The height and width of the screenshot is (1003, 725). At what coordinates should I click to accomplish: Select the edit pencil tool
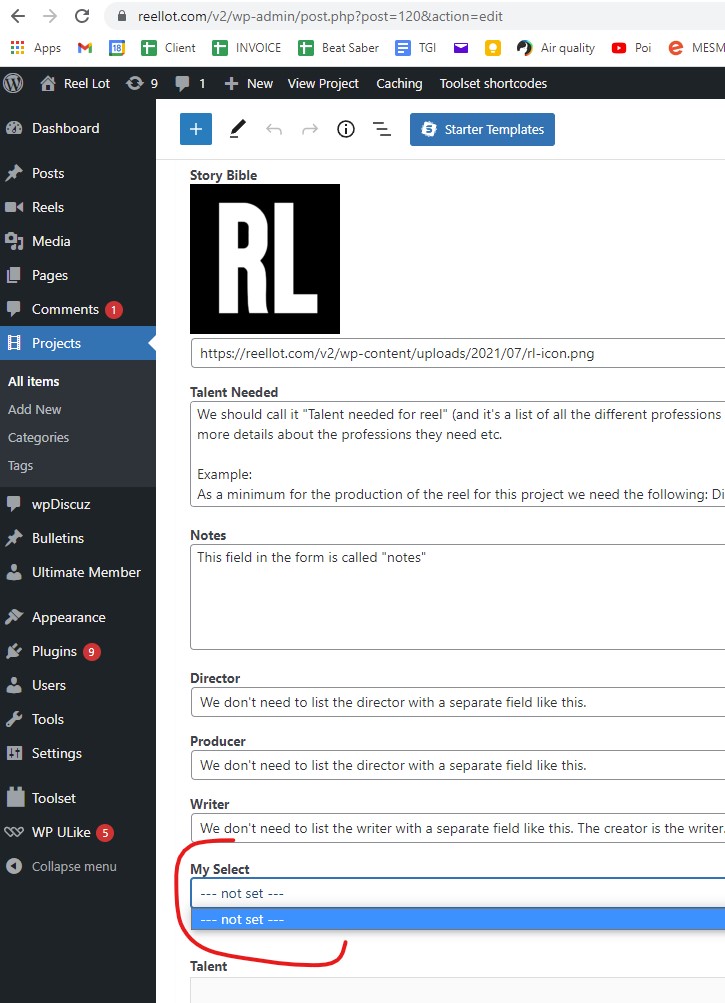tap(238, 129)
